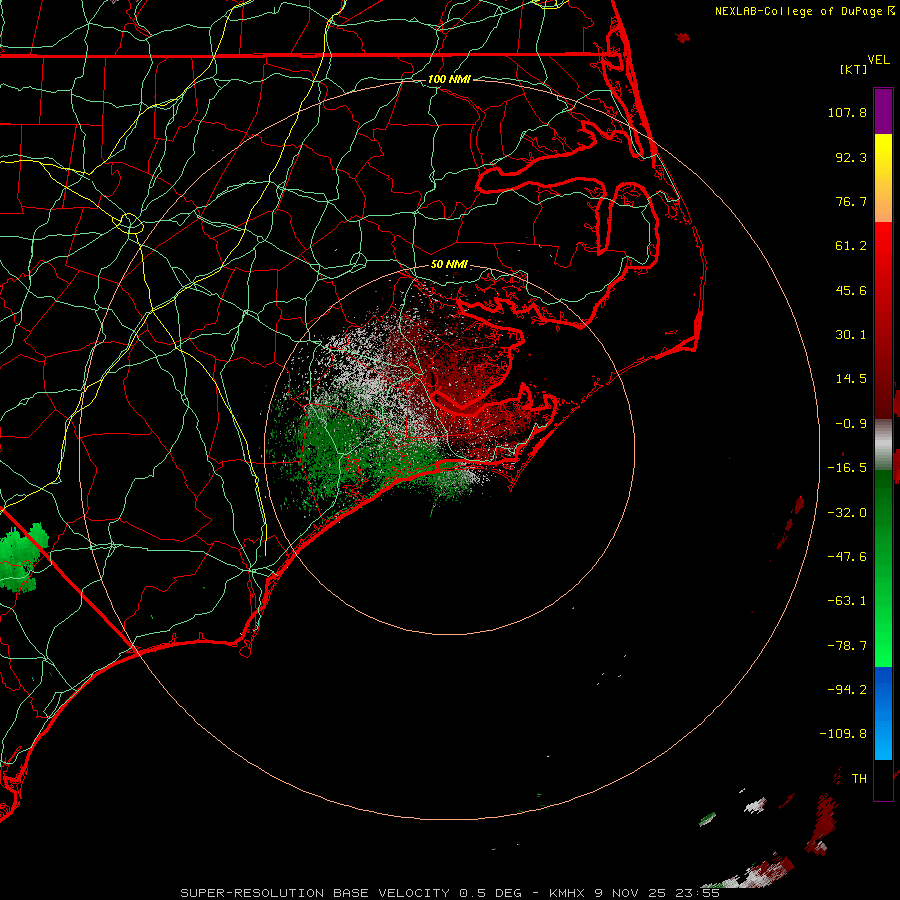Click the 61.2 legend value
The image size is (900, 900).
point(851,246)
